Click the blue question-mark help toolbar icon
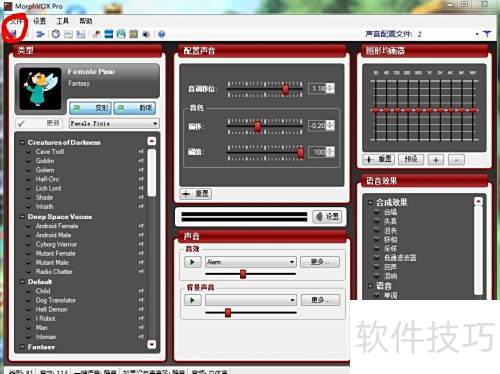 [x=161, y=34]
